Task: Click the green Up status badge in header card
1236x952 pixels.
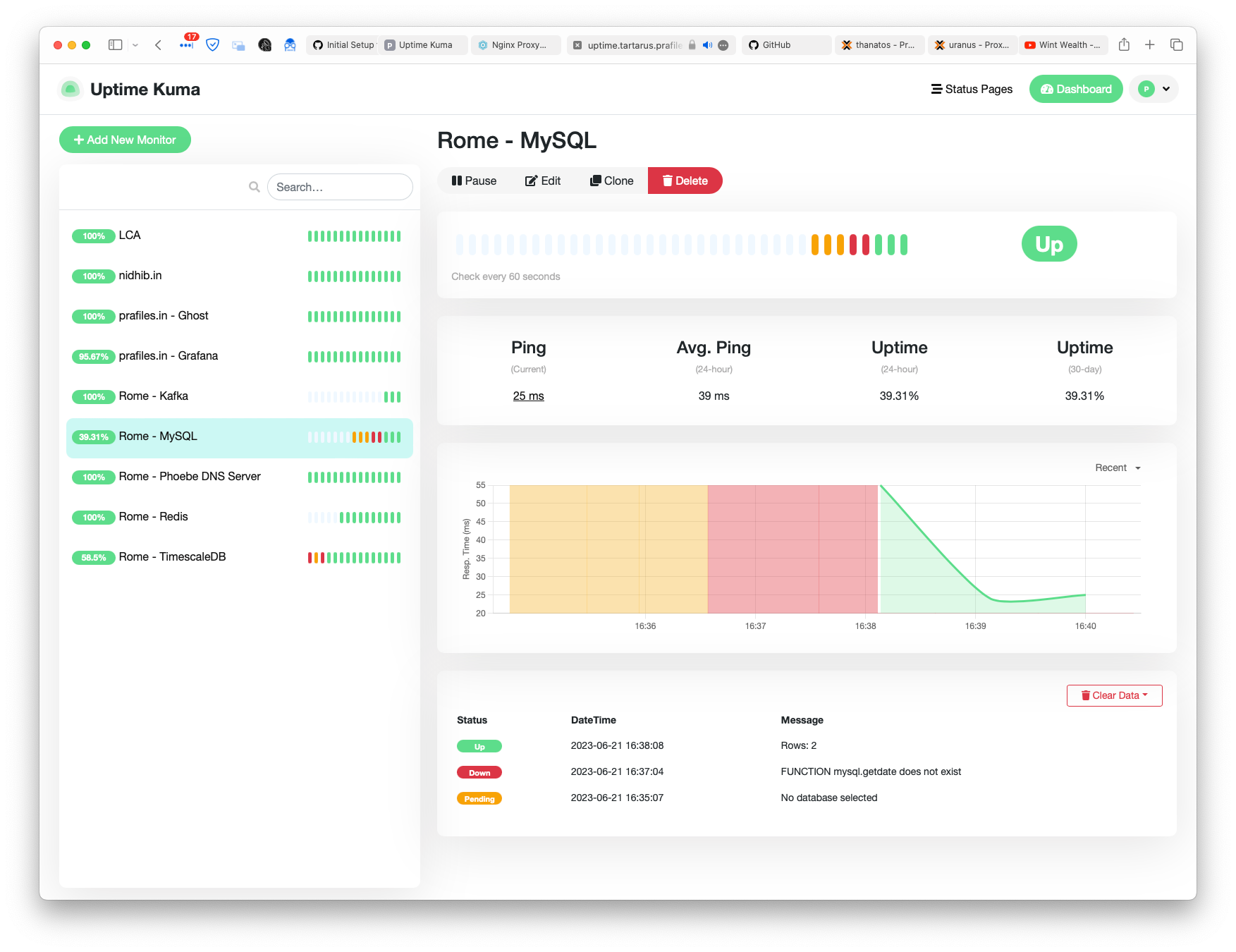Action: (x=1049, y=244)
